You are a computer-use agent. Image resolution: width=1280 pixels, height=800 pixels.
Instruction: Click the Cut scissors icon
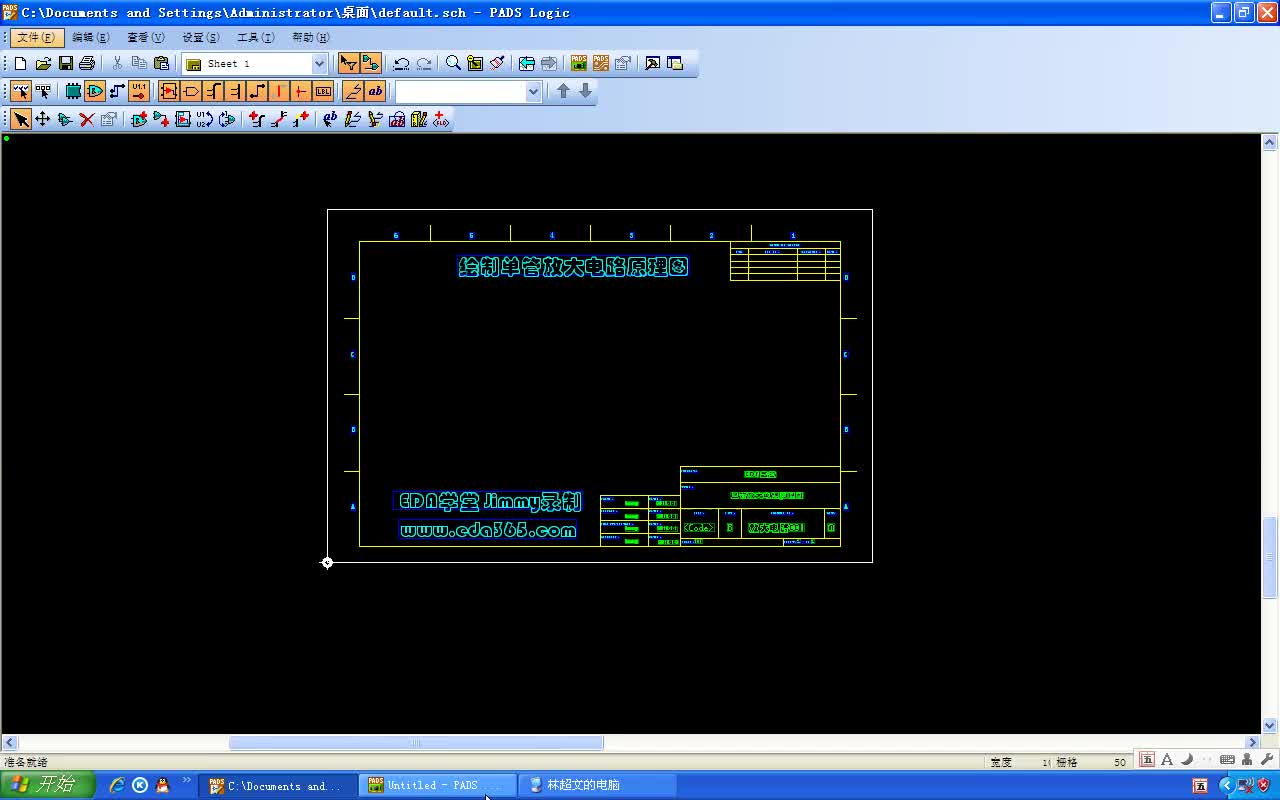(117, 63)
